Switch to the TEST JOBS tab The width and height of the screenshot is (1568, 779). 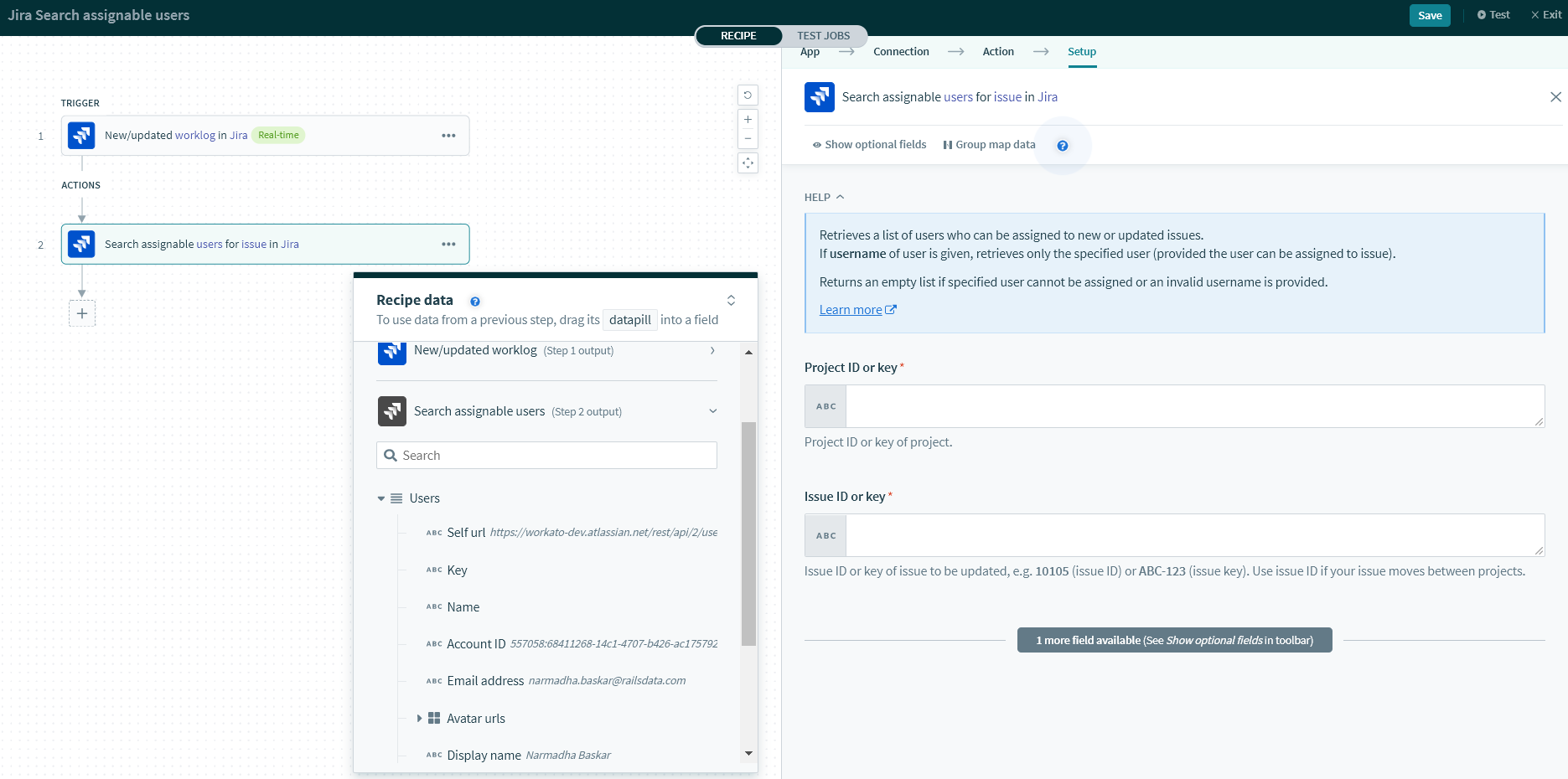[x=824, y=35]
